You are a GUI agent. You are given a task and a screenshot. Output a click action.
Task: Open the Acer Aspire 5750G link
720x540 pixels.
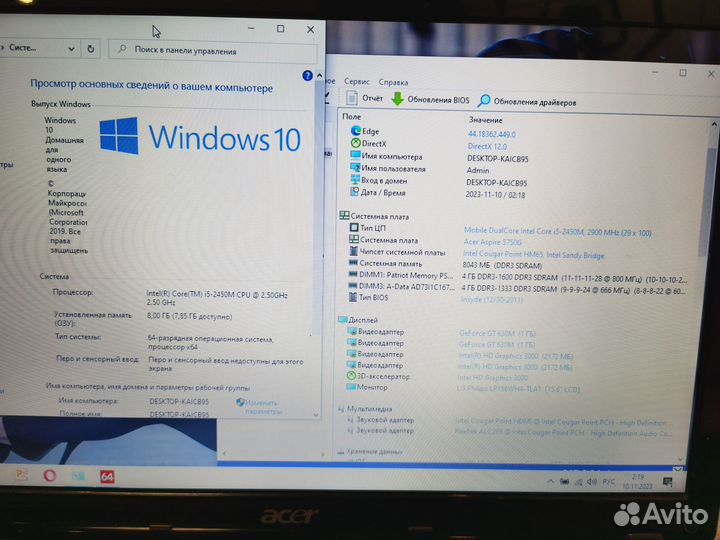point(492,242)
